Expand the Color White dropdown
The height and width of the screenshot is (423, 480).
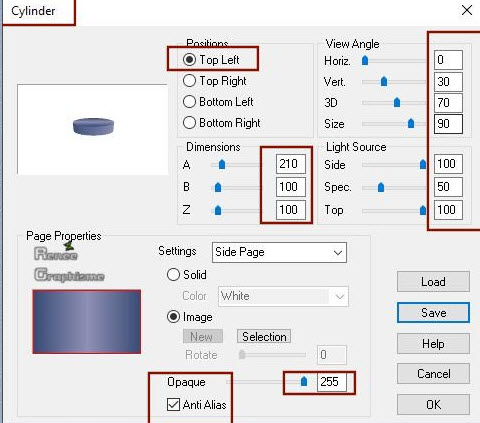point(283,296)
